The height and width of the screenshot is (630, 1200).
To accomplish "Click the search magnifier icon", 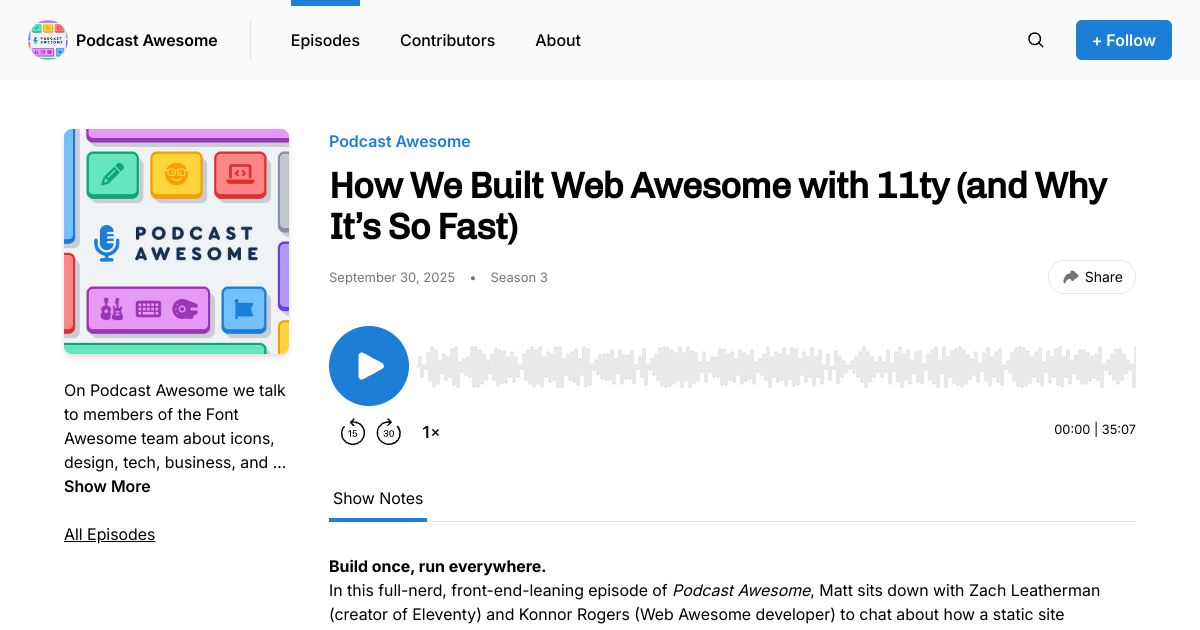I will coord(1035,40).
